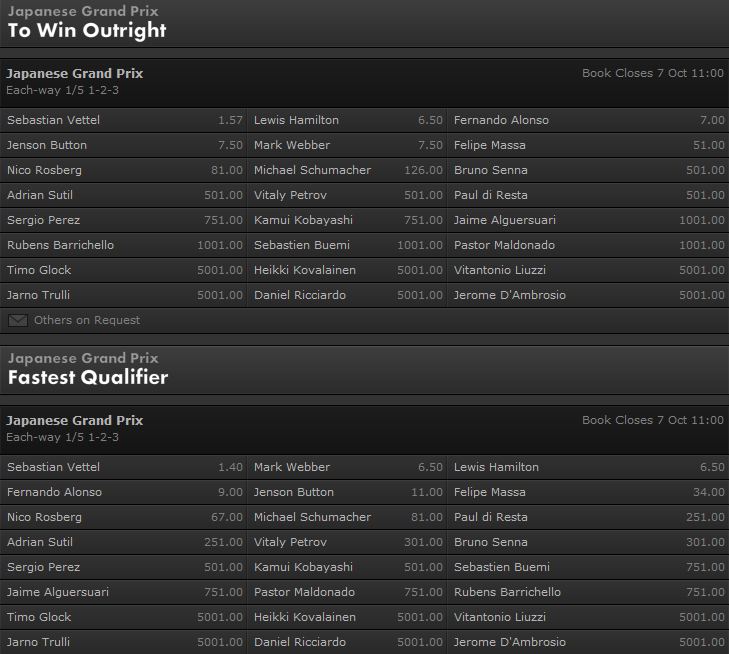Select Daniel Ricciardo fastest qualifier at 5001.00
The width and height of the screenshot is (729, 654).
tap(347, 642)
